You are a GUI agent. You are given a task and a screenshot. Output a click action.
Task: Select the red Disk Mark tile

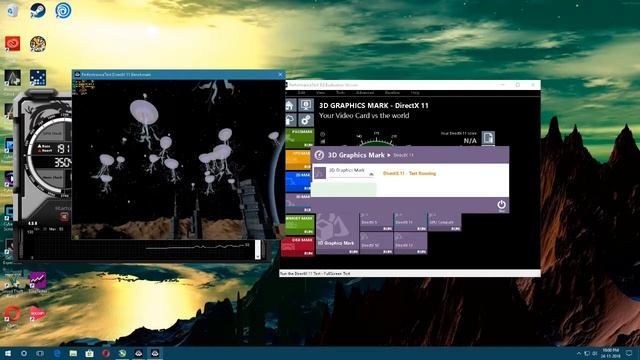coord(298,247)
